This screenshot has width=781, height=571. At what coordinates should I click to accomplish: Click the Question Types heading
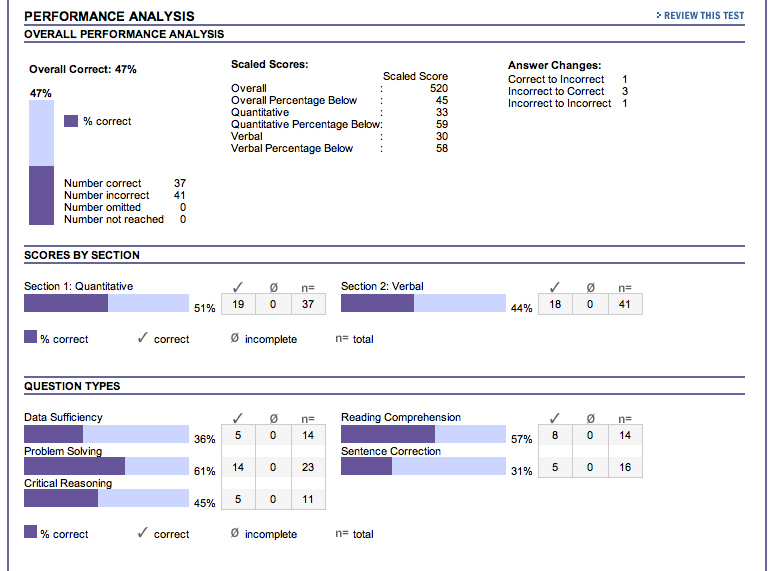(x=72, y=386)
